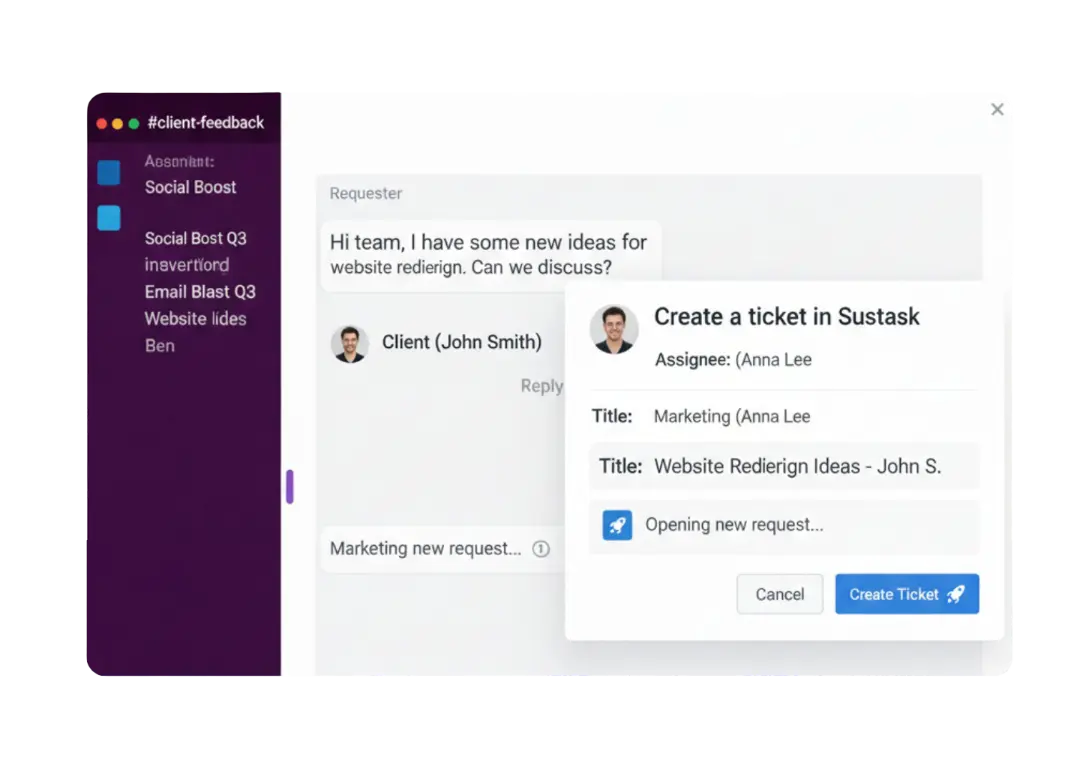
Task: Select the light blue square workspace icon
Action: tap(109, 218)
